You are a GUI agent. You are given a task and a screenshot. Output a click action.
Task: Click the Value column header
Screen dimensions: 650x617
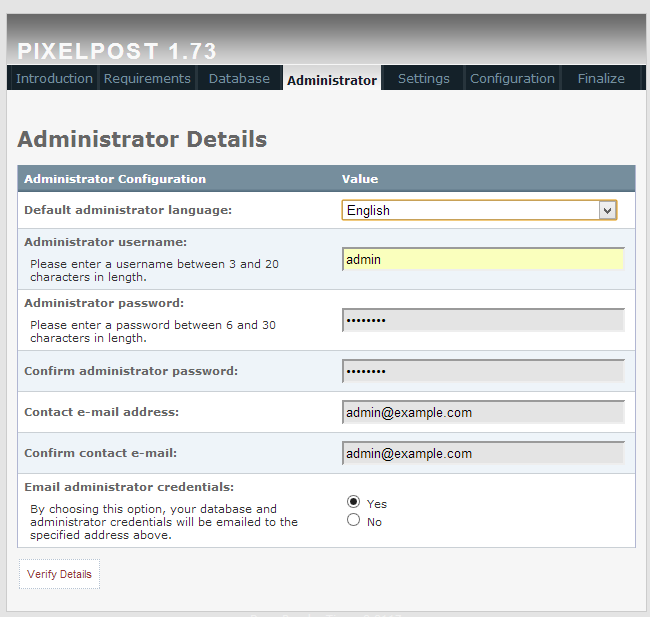[x=360, y=179]
